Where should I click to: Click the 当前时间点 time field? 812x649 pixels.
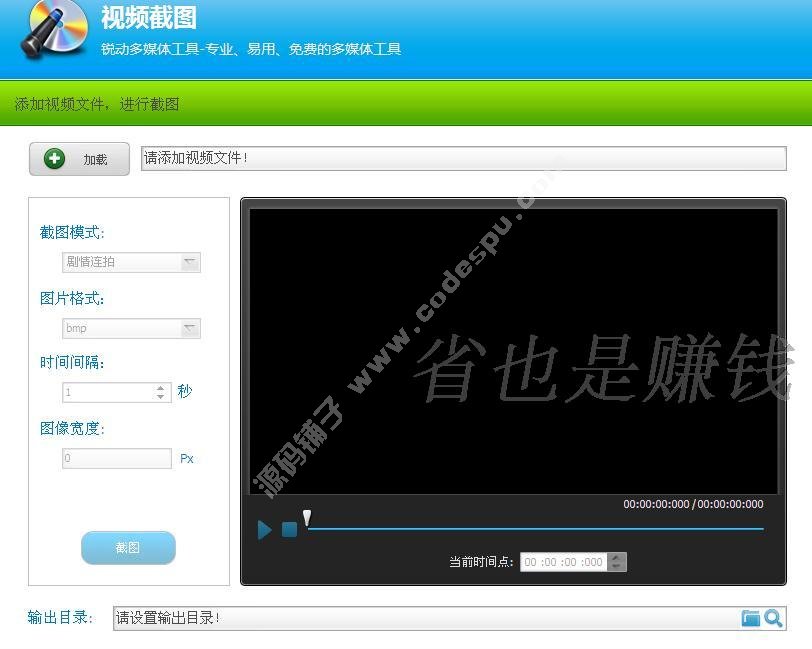tap(564, 562)
